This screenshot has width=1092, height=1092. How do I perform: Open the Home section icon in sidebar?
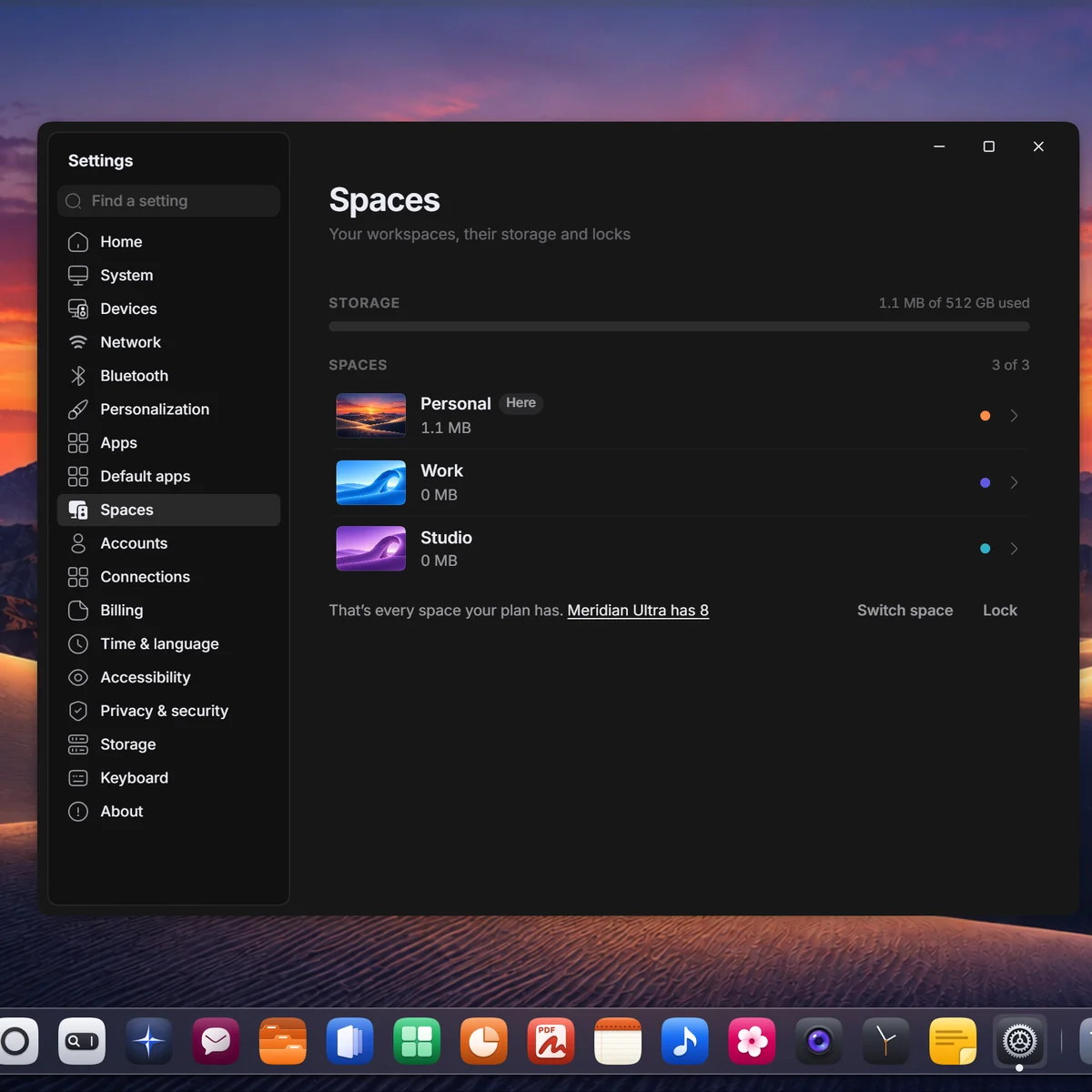pos(78,242)
